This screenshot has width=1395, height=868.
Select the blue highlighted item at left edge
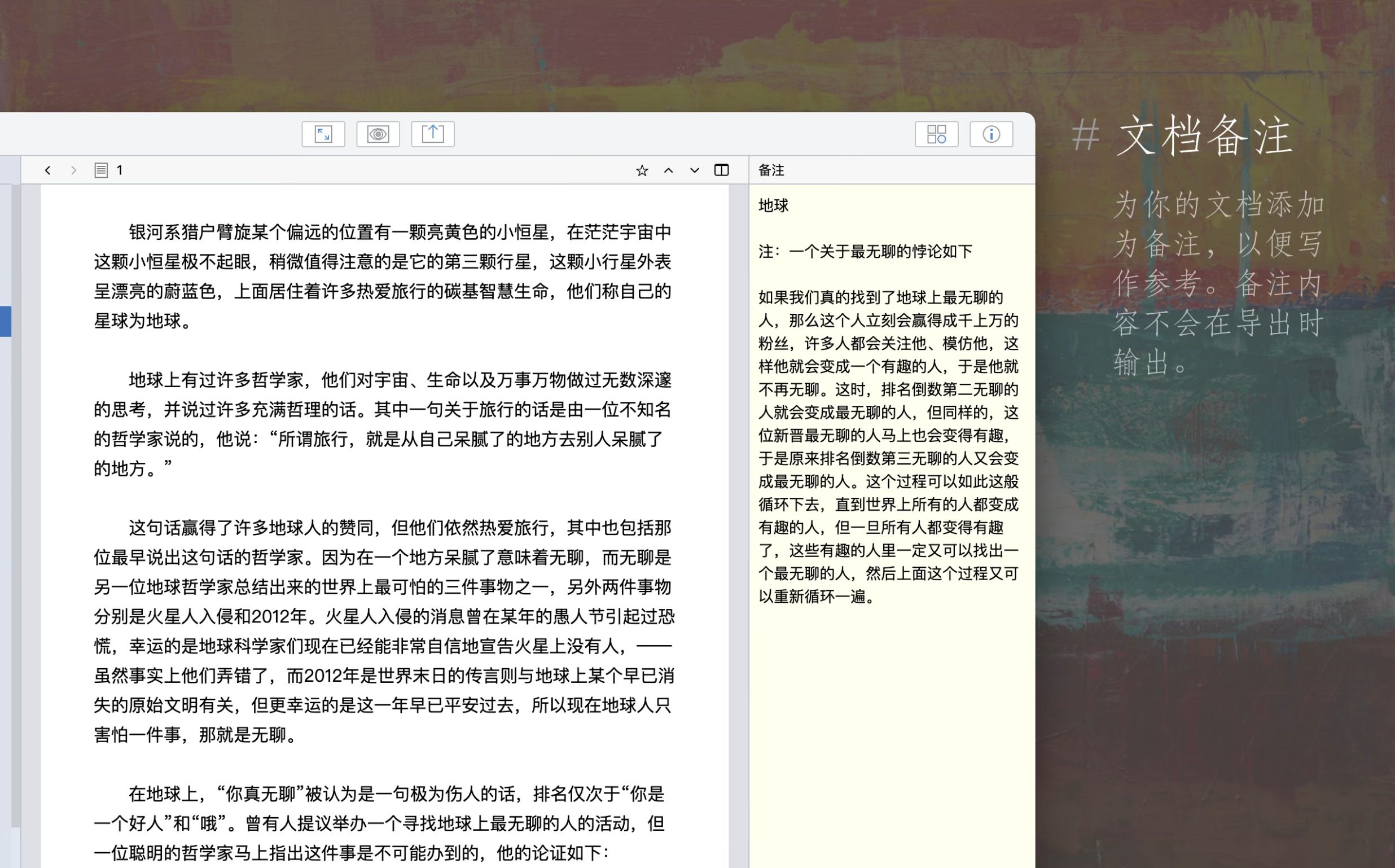pos(5,322)
